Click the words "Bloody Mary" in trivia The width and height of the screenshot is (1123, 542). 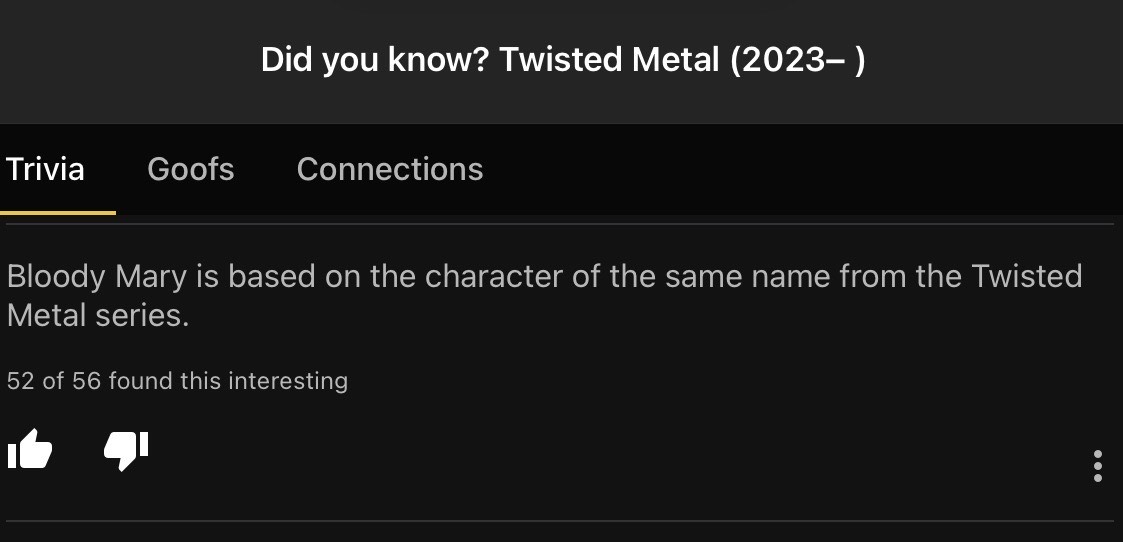(x=97, y=276)
